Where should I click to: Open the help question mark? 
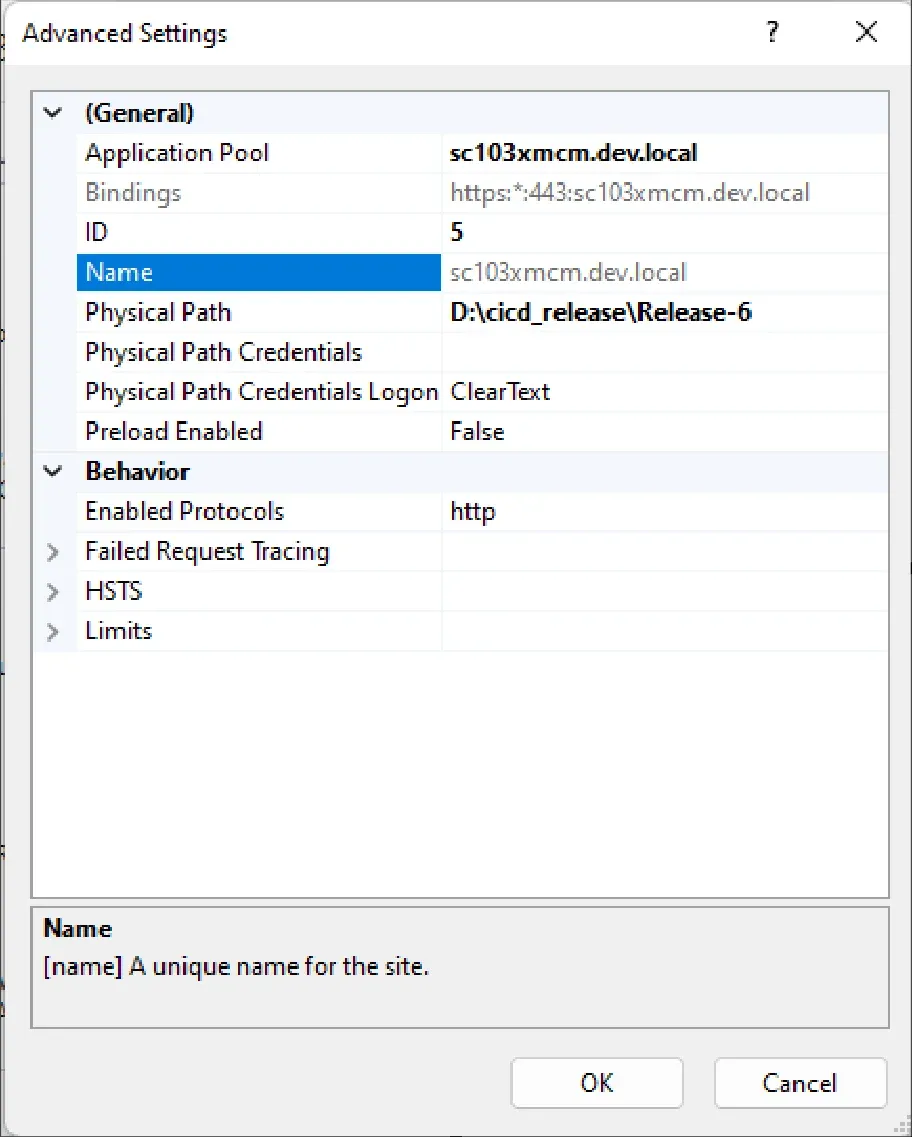[x=773, y=32]
